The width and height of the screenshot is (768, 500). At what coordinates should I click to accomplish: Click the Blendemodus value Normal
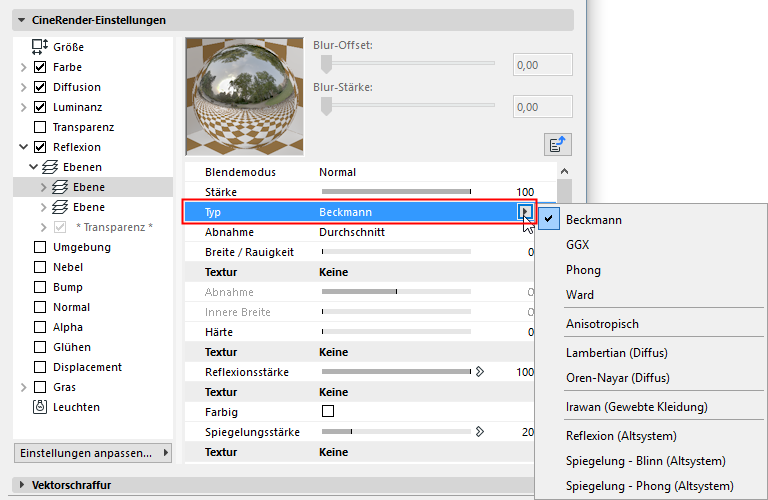337,172
